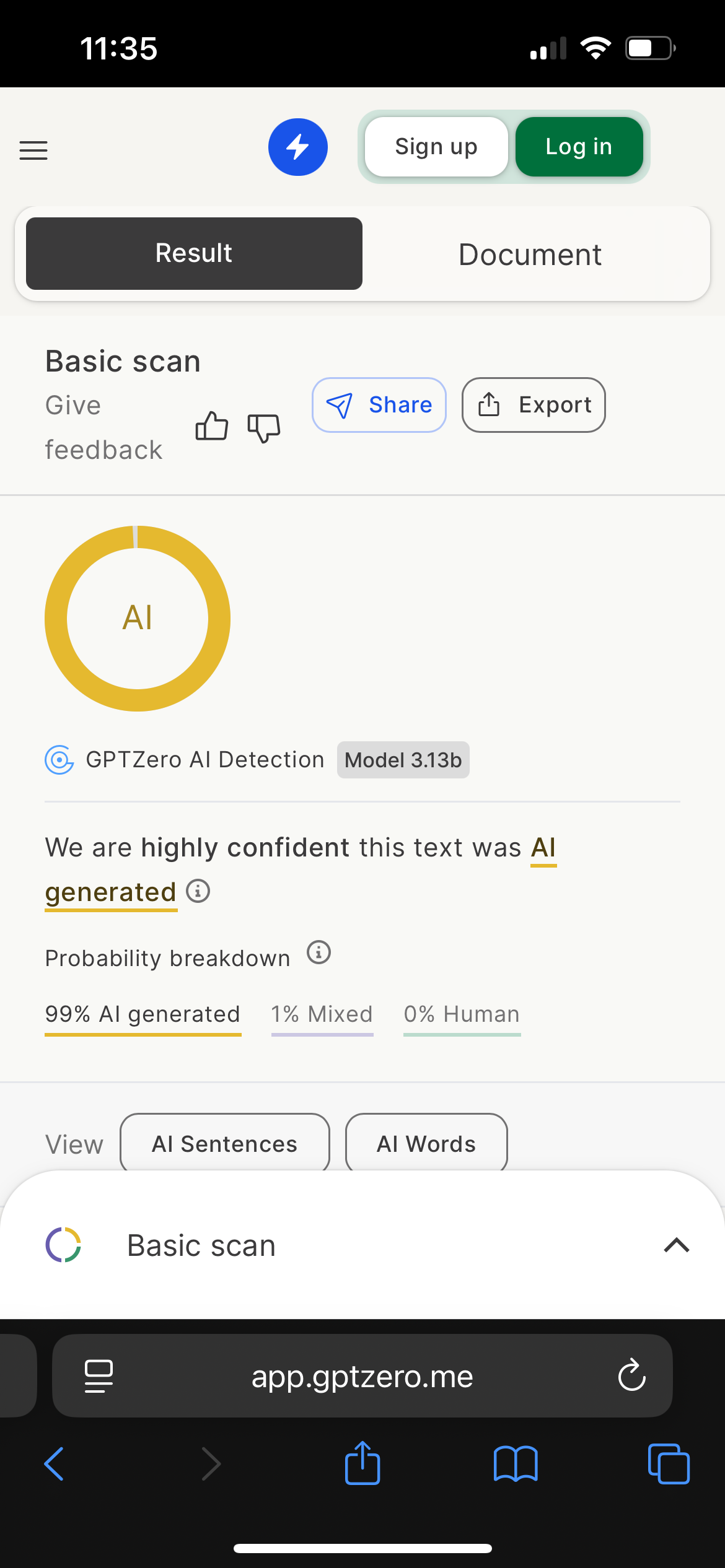This screenshot has height=1568, width=725.
Task: Select the Result tab
Action: point(194,254)
